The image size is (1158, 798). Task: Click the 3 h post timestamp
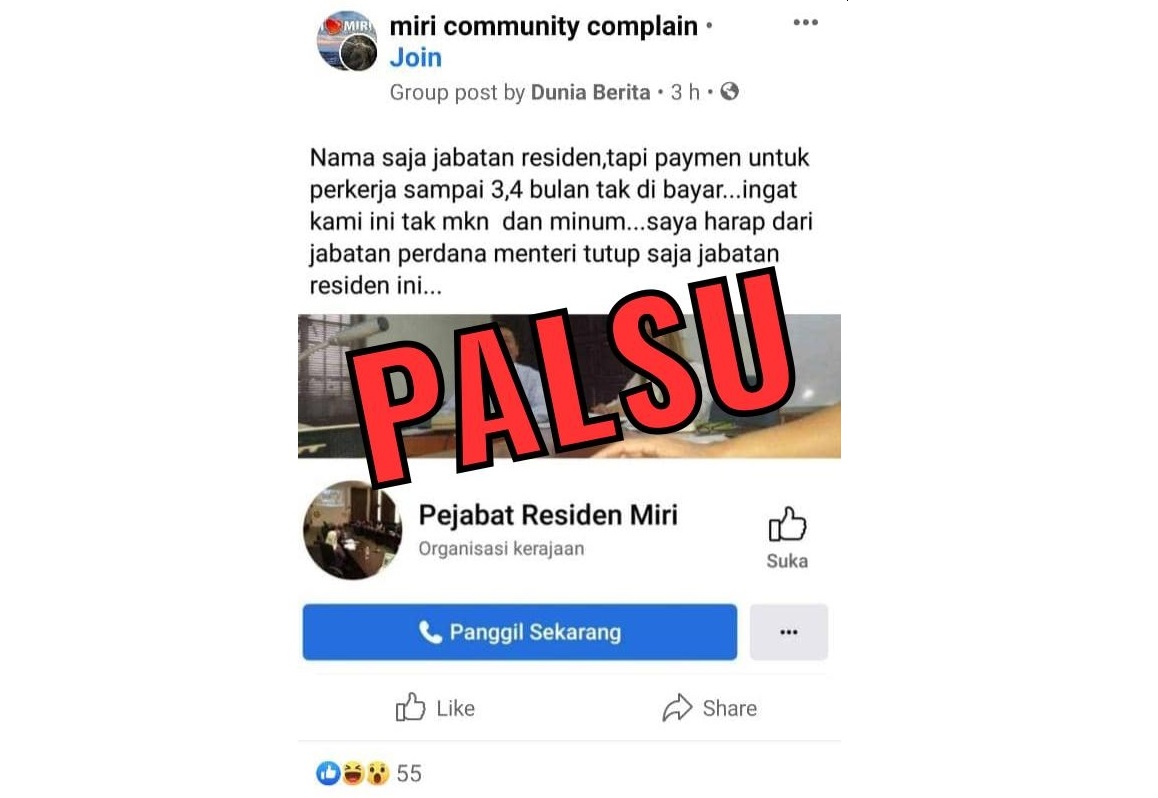(x=685, y=92)
